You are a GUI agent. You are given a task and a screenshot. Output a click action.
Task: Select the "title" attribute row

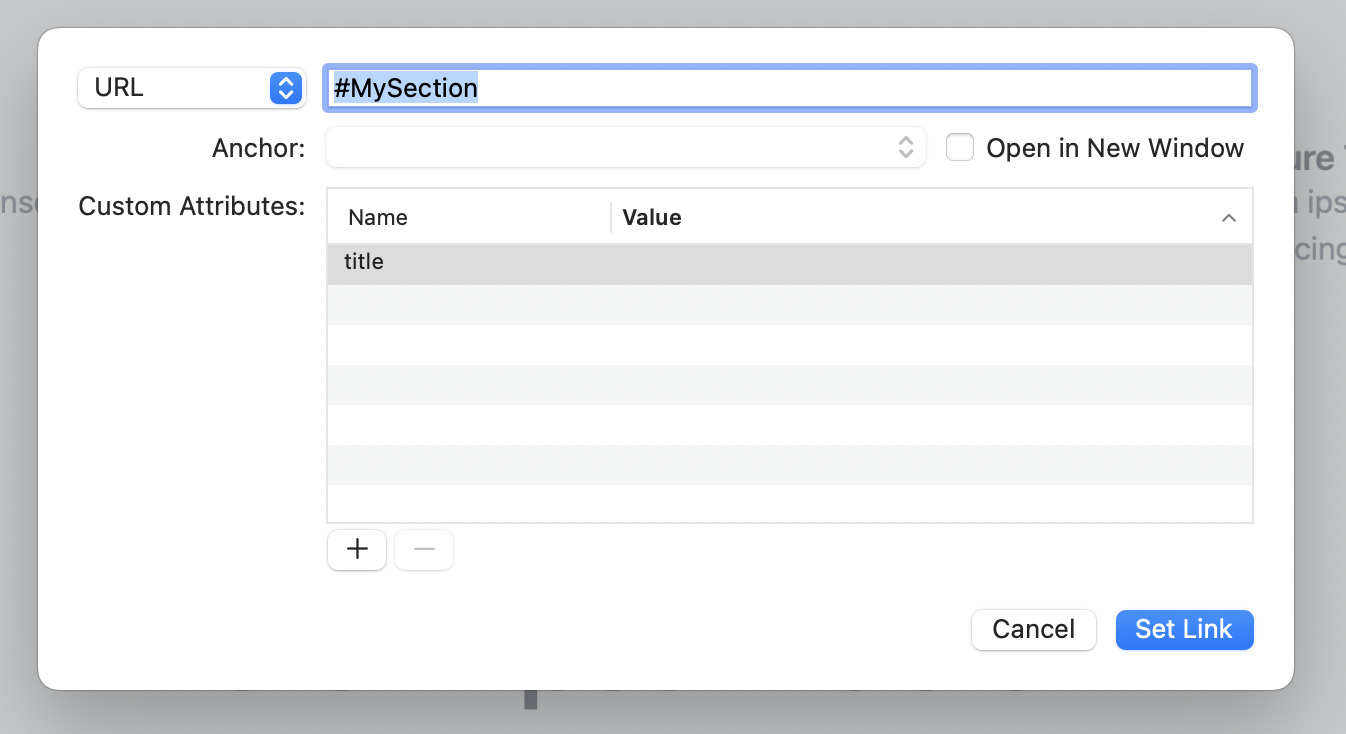click(364, 263)
